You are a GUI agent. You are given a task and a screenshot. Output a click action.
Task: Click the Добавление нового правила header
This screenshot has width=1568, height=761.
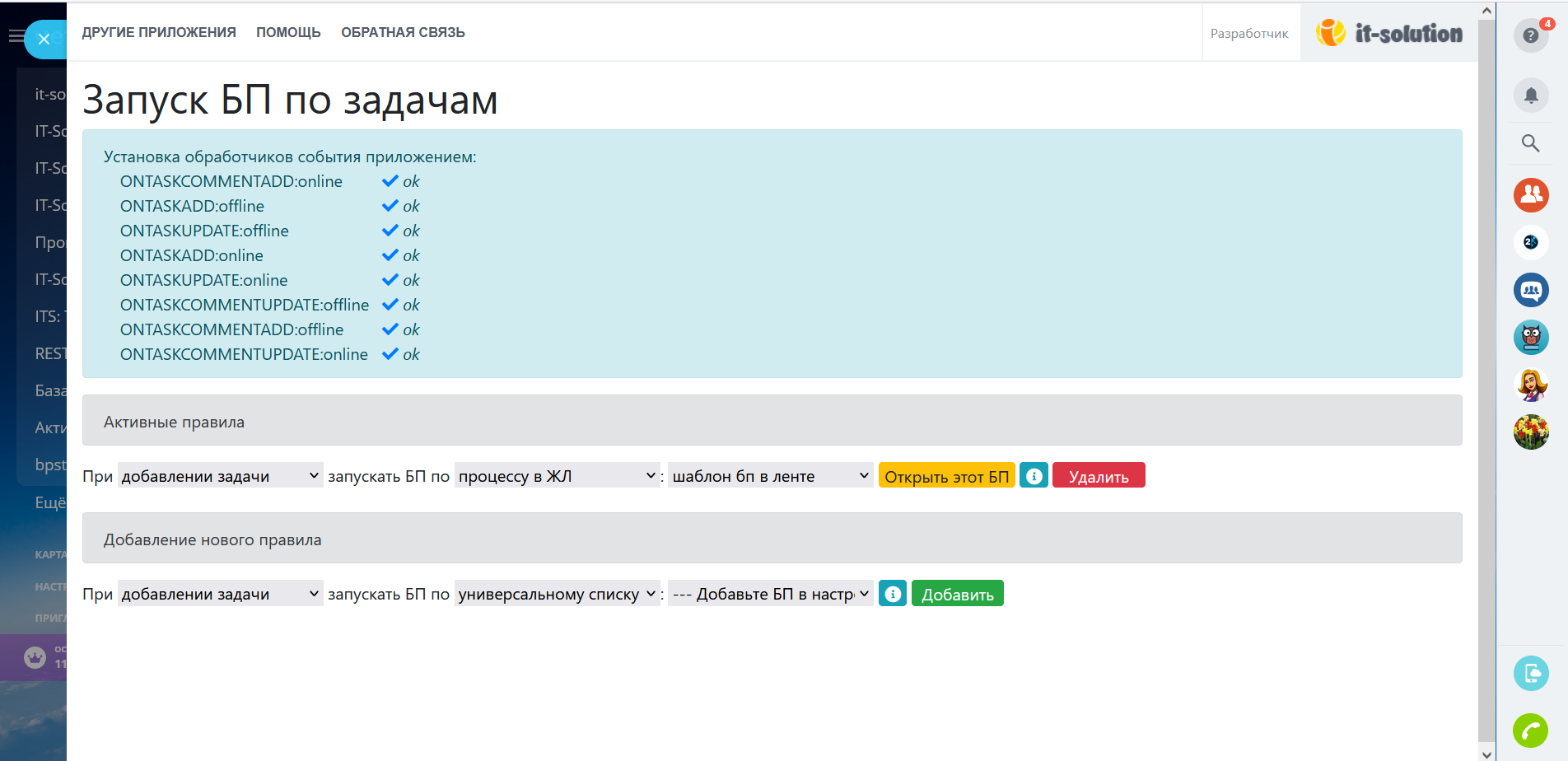click(x=772, y=539)
